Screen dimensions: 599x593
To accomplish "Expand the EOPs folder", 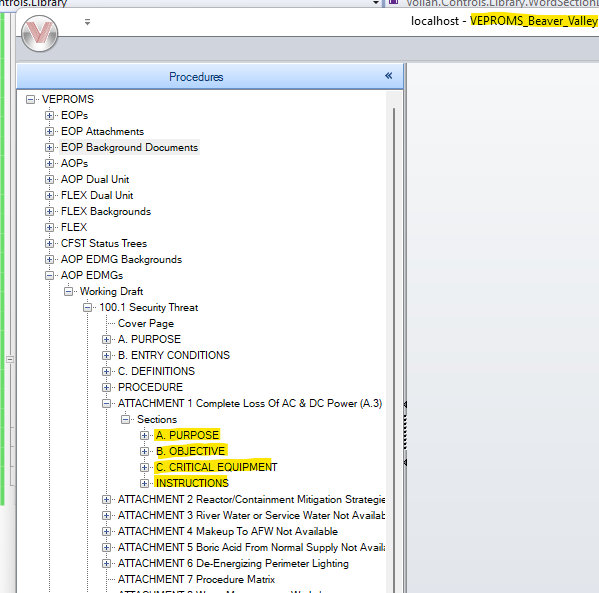I will click(49, 115).
